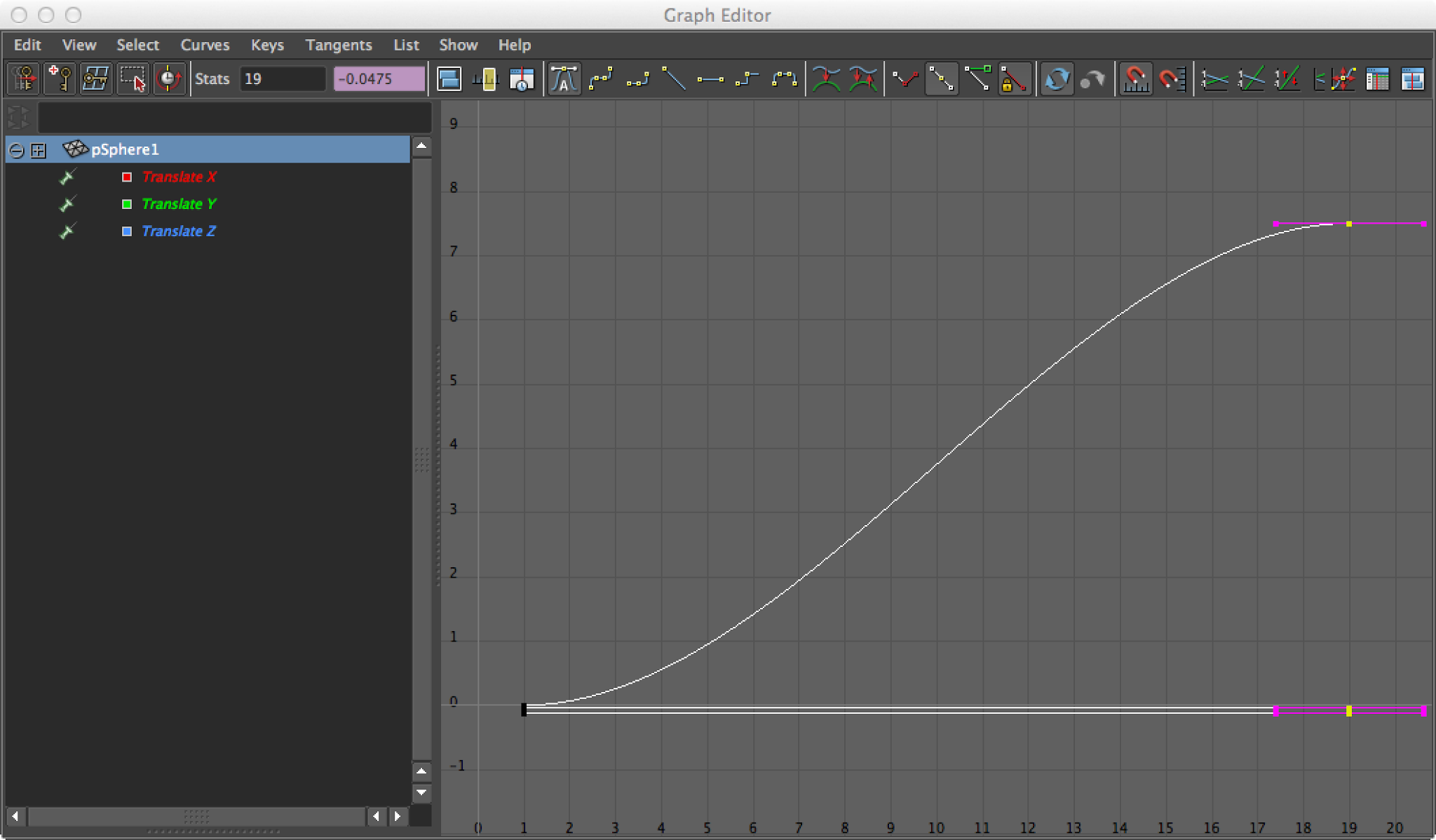This screenshot has height=840, width=1436.
Task: Select the Lock Selected Keys icon
Action: tap(1015, 79)
